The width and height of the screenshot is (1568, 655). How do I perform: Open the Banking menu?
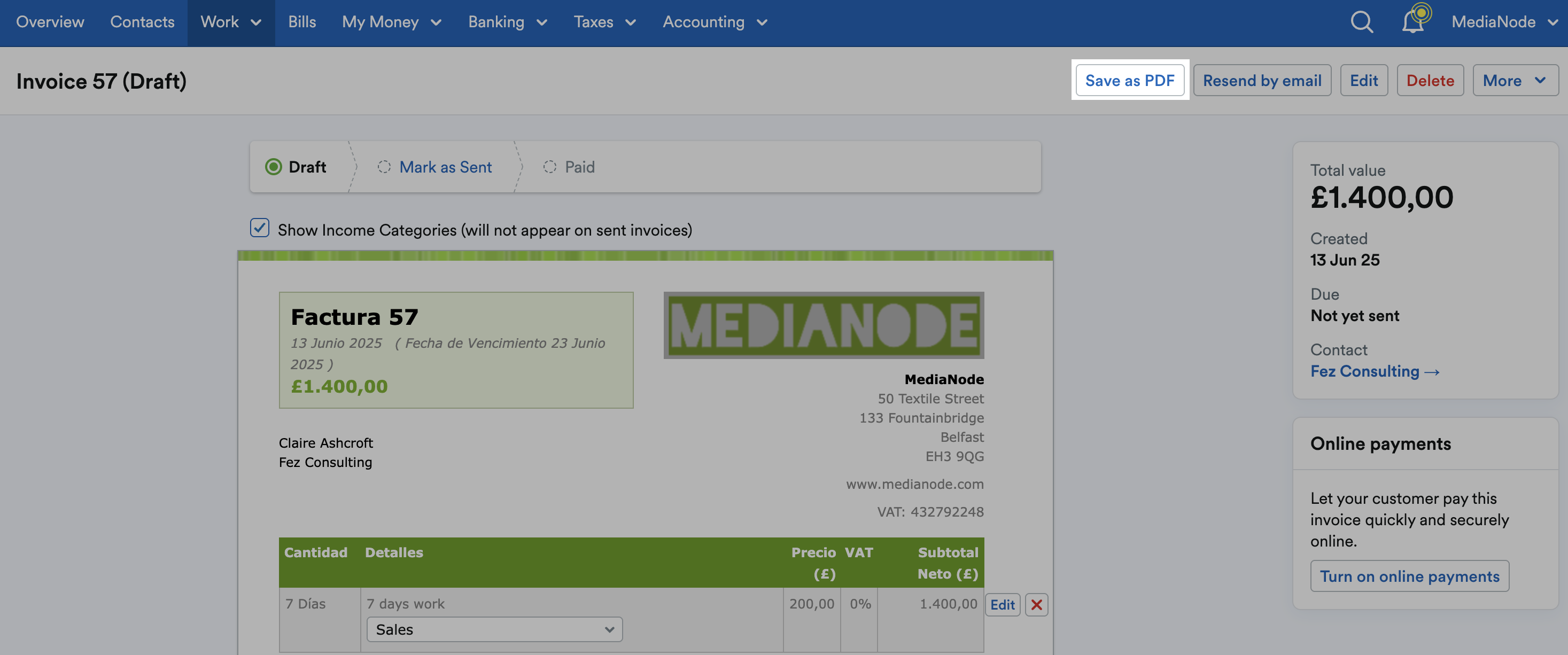507,22
